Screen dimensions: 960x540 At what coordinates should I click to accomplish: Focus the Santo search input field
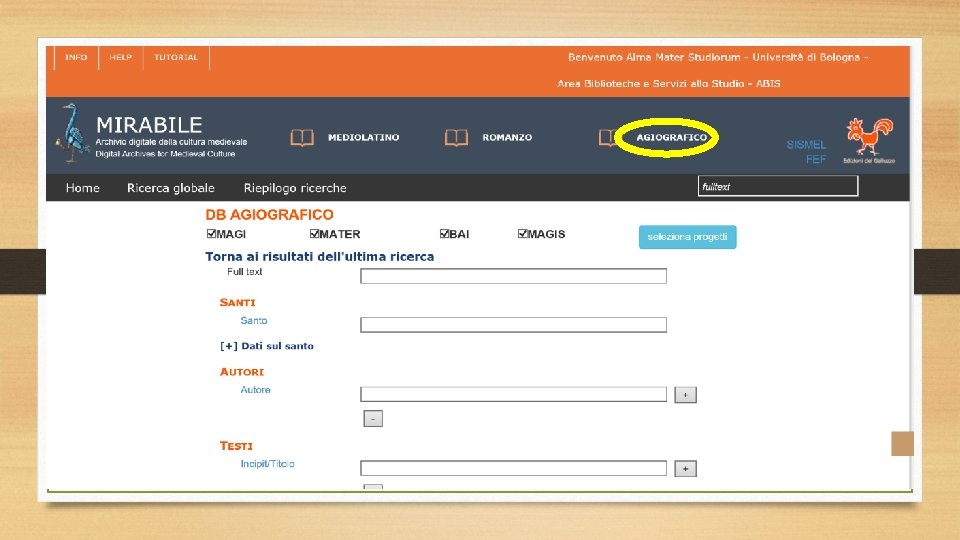pos(513,324)
